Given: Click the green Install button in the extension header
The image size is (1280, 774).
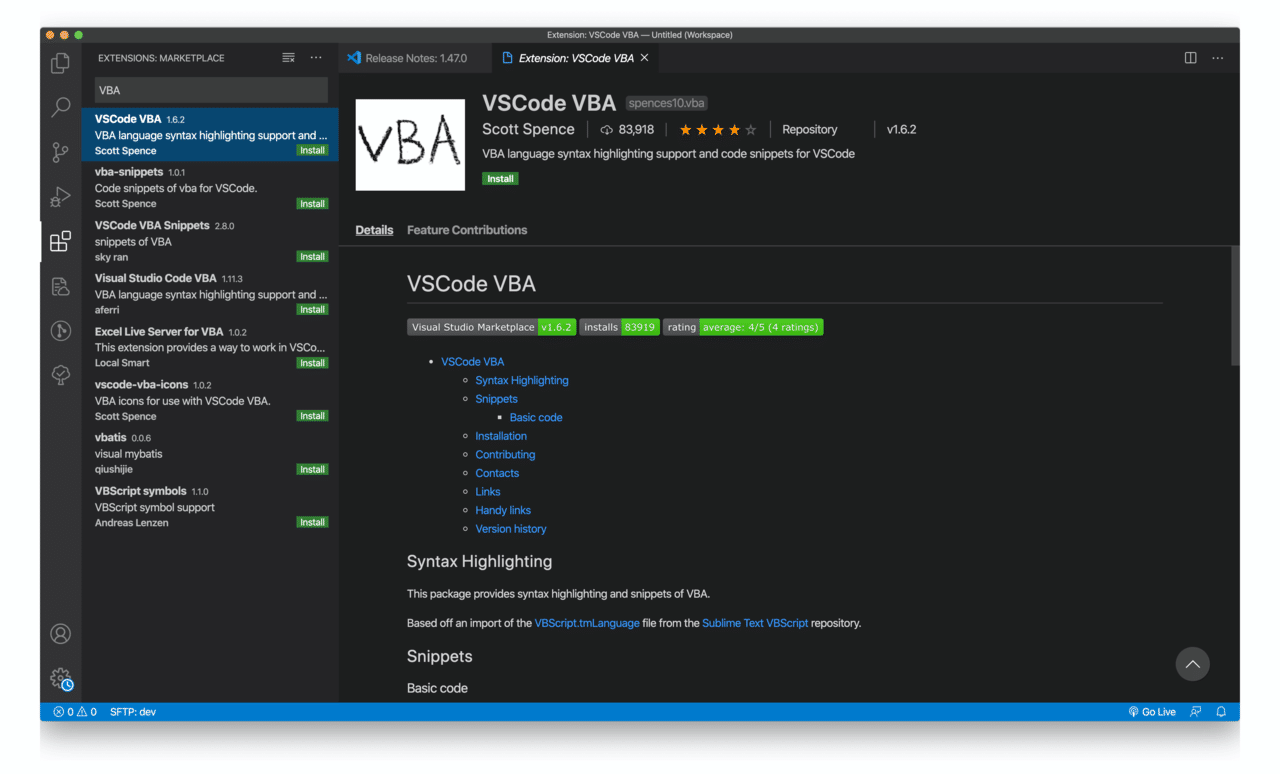Looking at the screenshot, I should (x=500, y=179).
